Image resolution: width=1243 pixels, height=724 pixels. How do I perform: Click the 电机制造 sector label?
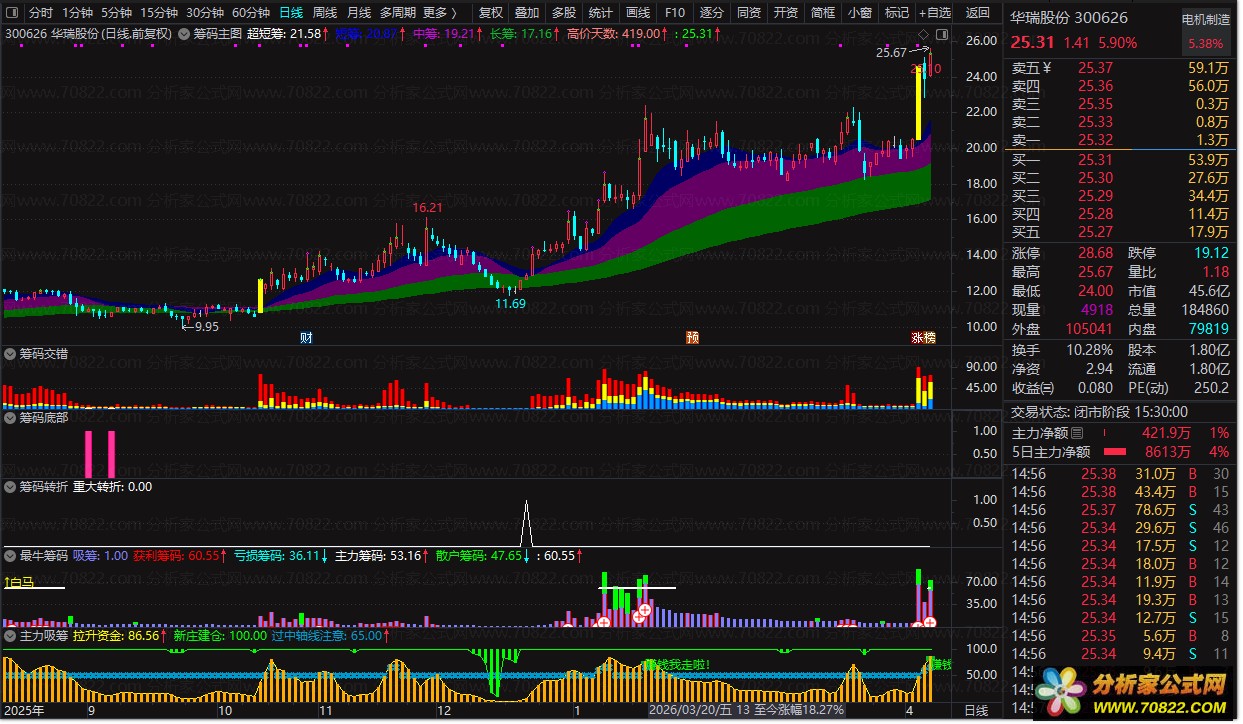1206,19
